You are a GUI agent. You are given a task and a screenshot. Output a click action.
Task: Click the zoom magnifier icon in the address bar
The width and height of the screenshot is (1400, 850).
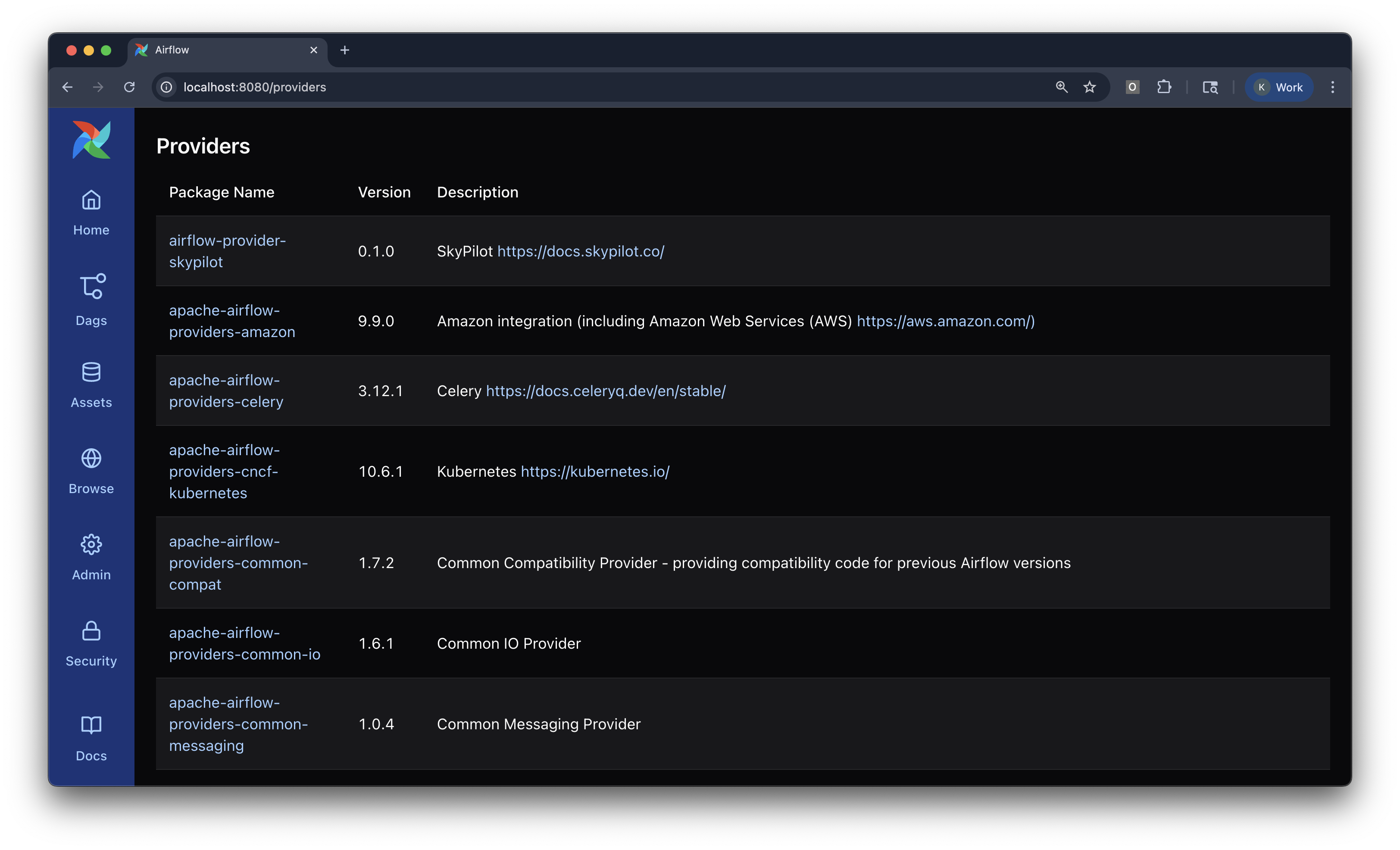coord(1061,87)
